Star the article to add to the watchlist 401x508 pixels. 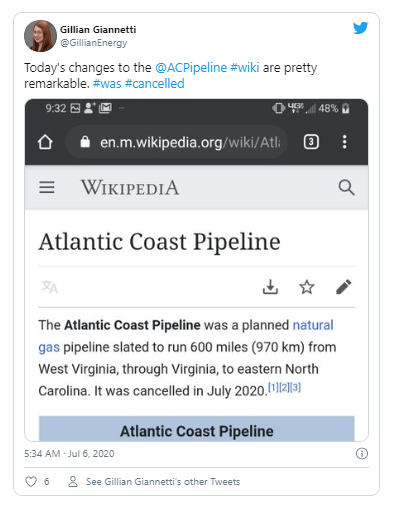[307, 287]
